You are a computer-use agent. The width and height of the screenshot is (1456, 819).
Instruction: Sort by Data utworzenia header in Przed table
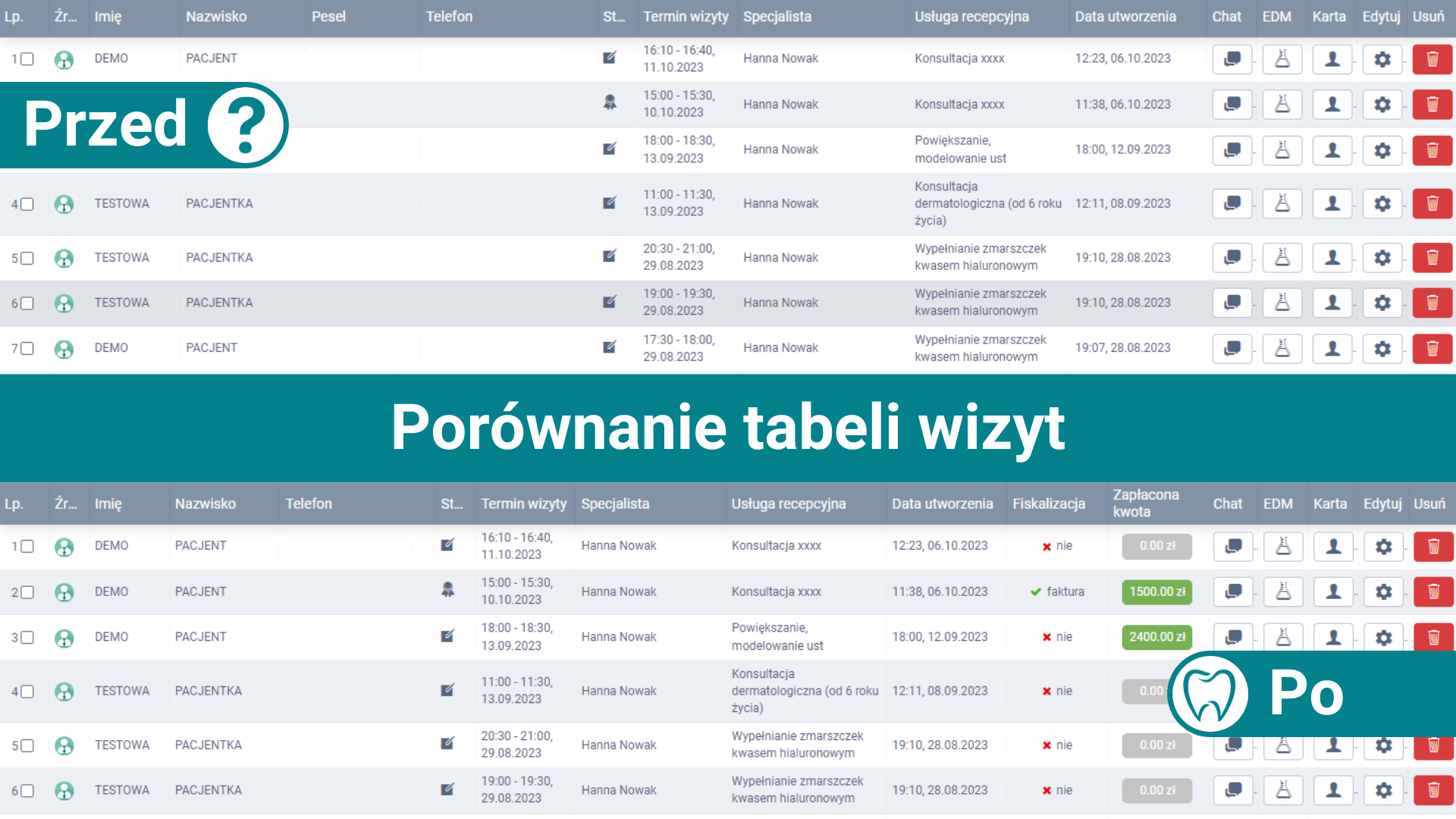(x=1125, y=17)
